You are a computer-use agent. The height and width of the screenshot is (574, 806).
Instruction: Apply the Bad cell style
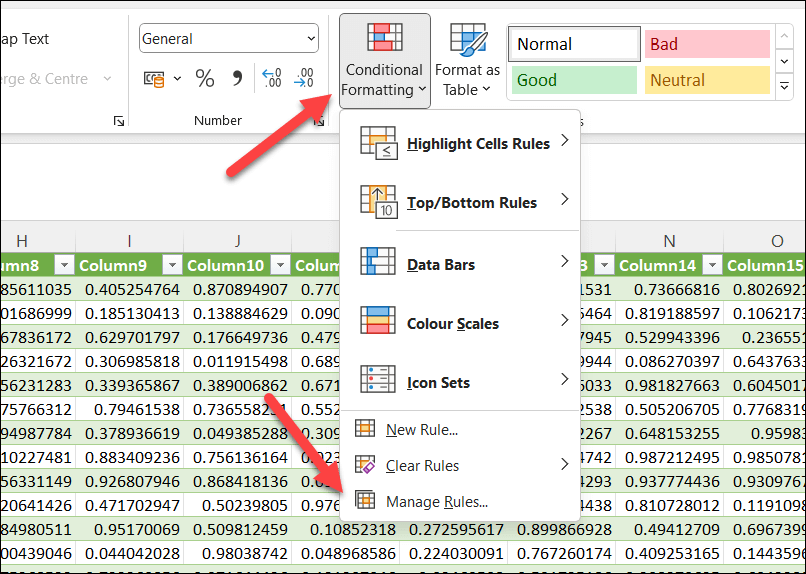click(707, 44)
